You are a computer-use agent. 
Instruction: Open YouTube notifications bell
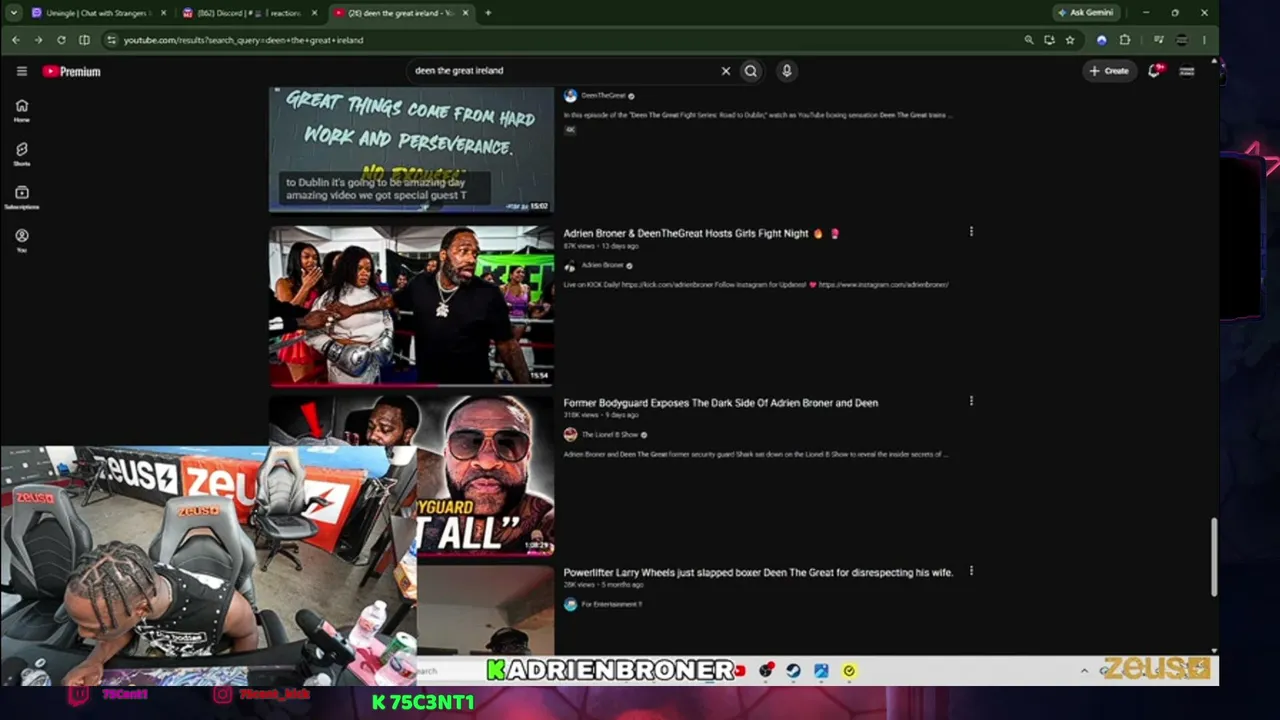[1154, 71]
